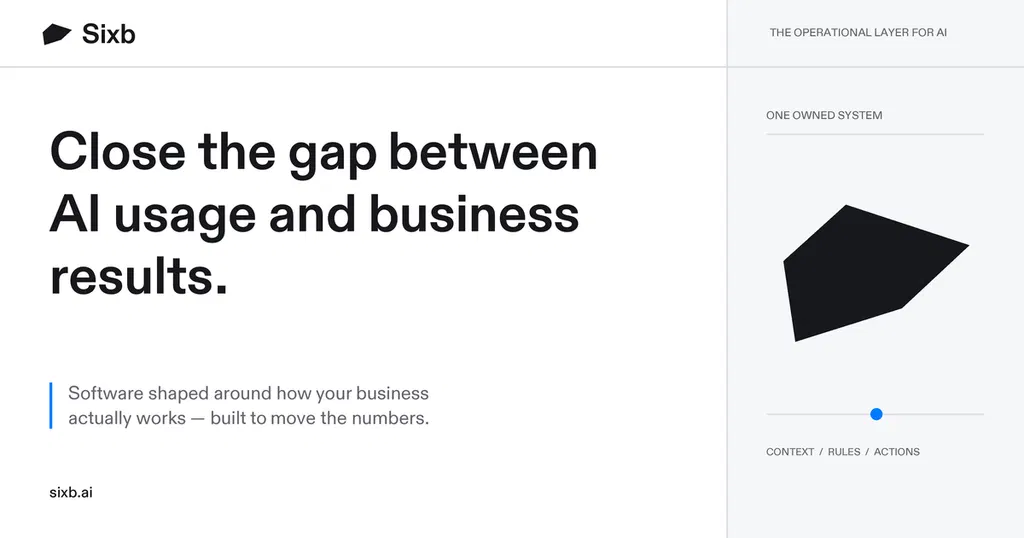Click the ONE OWNED SYSTEM heading
Image resolution: width=1024 pixels, height=538 pixels.
pyautogui.click(x=824, y=116)
